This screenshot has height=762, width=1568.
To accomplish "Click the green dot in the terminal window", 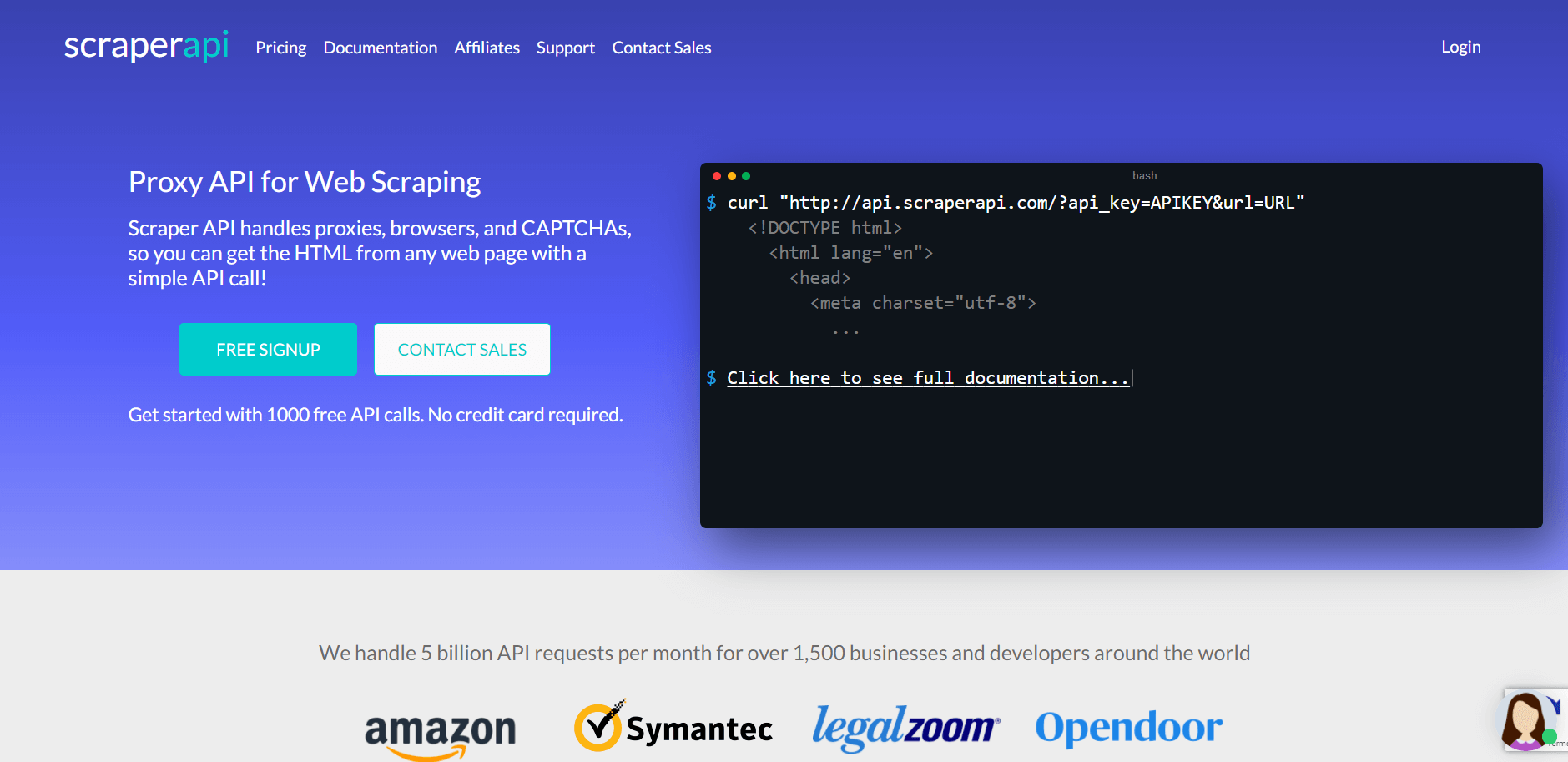I will [x=746, y=176].
